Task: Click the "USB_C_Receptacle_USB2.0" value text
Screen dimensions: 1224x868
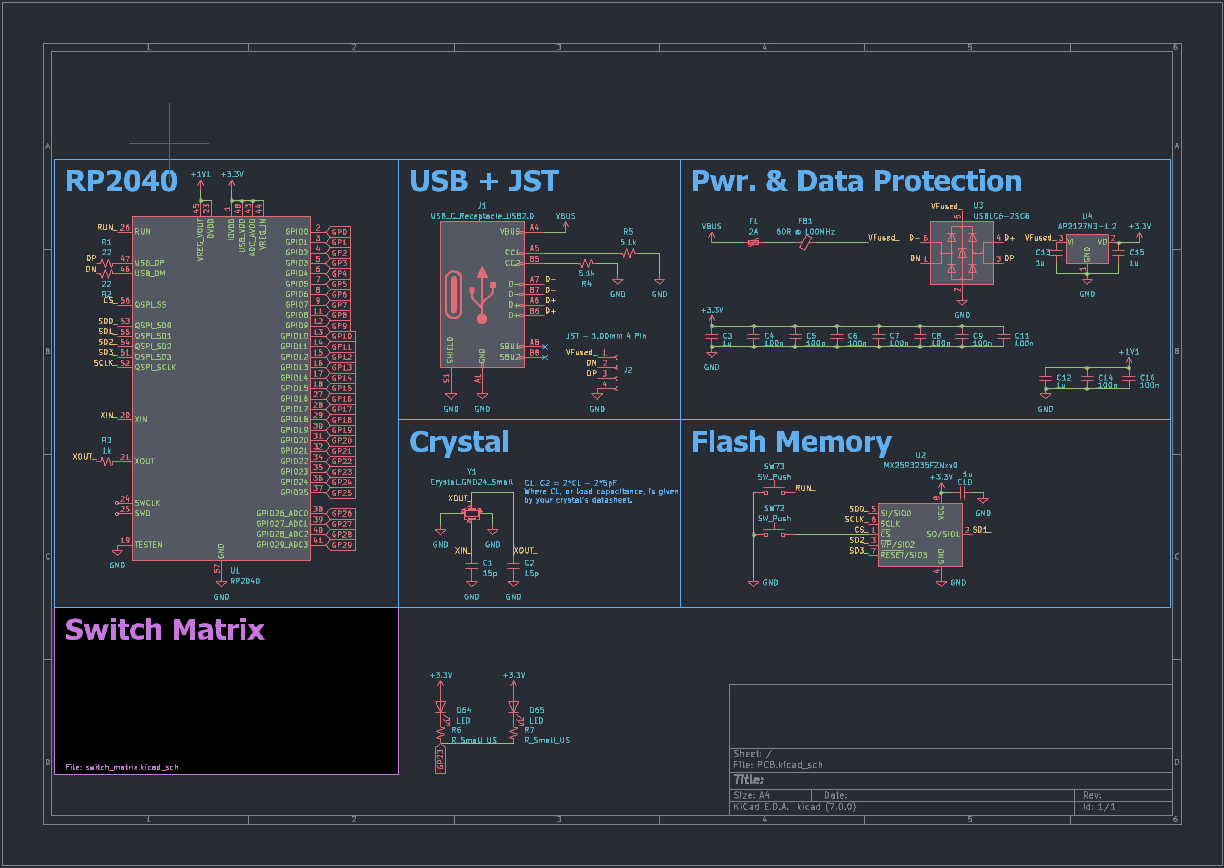Action: [x=482, y=215]
